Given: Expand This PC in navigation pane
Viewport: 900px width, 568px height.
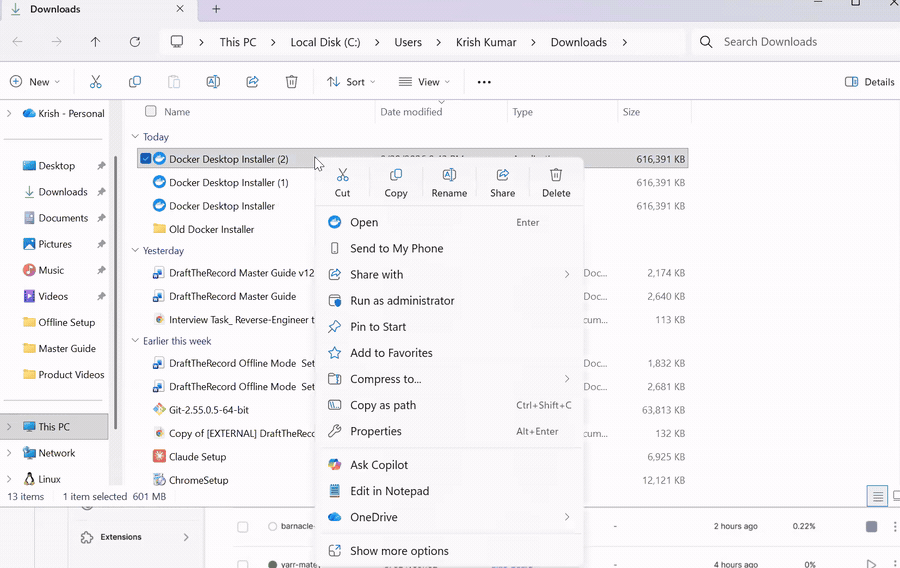Looking at the screenshot, I should [x=9, y=427].
